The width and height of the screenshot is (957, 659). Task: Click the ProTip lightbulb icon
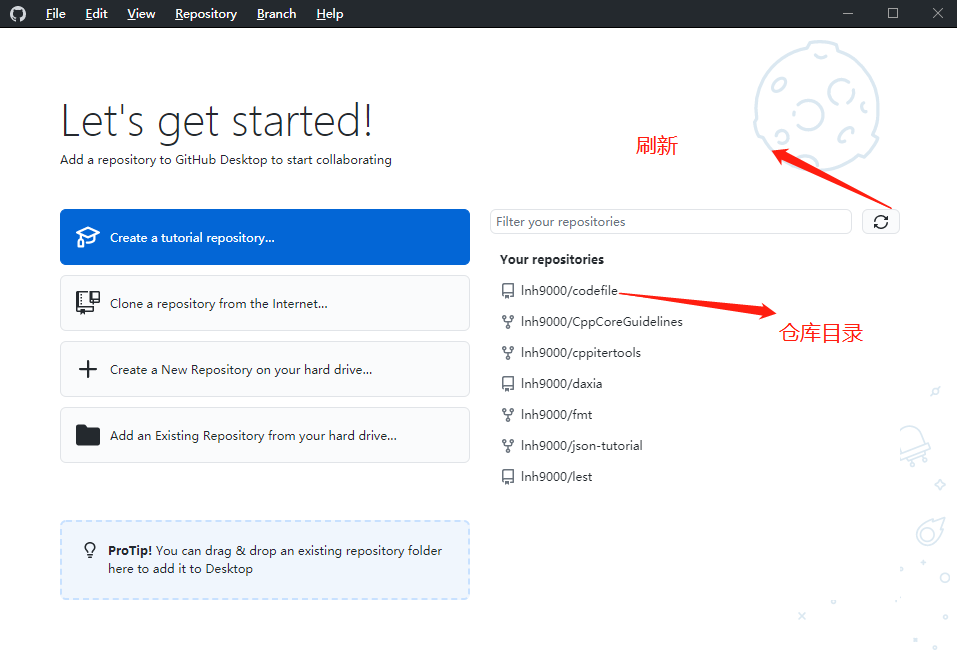coord(90,550)
